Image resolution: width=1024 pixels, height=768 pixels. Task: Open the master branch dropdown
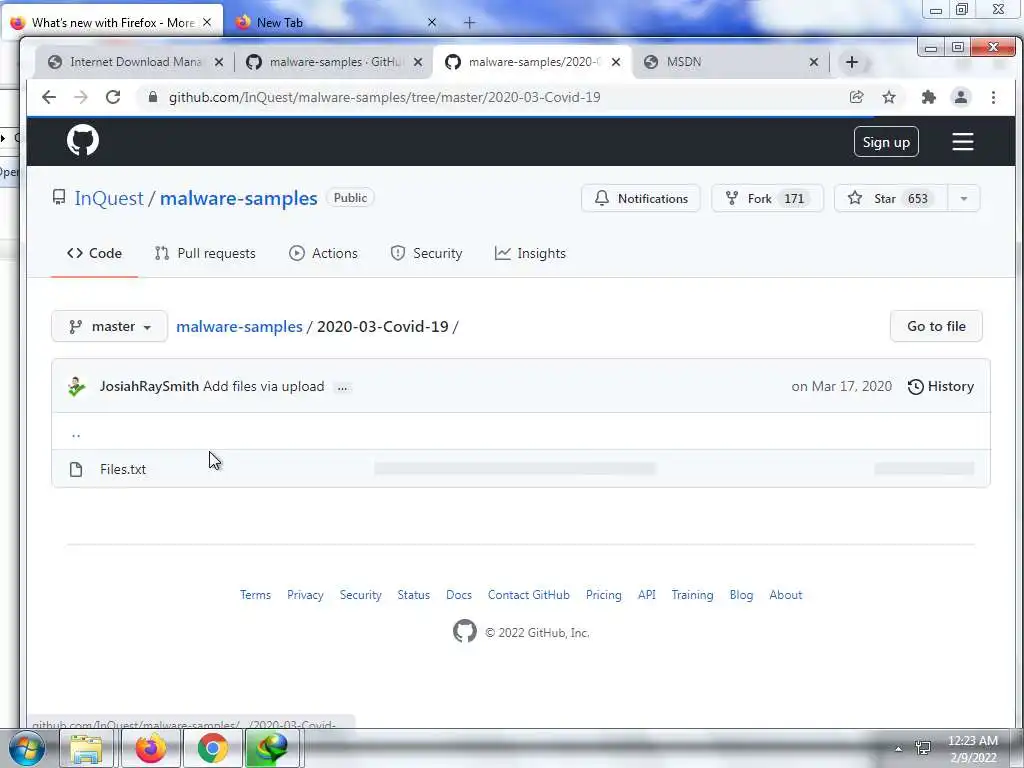coord(110,326)
